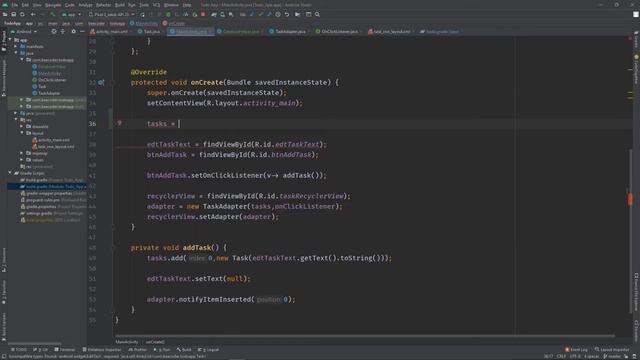
Task: Click the line separator in status bar
Action: tap(561, 356)
